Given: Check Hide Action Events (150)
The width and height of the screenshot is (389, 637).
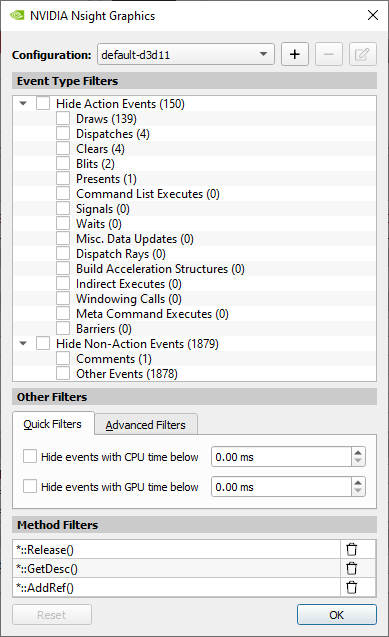Looking at the screenshot, I should [x=43, y=103].
